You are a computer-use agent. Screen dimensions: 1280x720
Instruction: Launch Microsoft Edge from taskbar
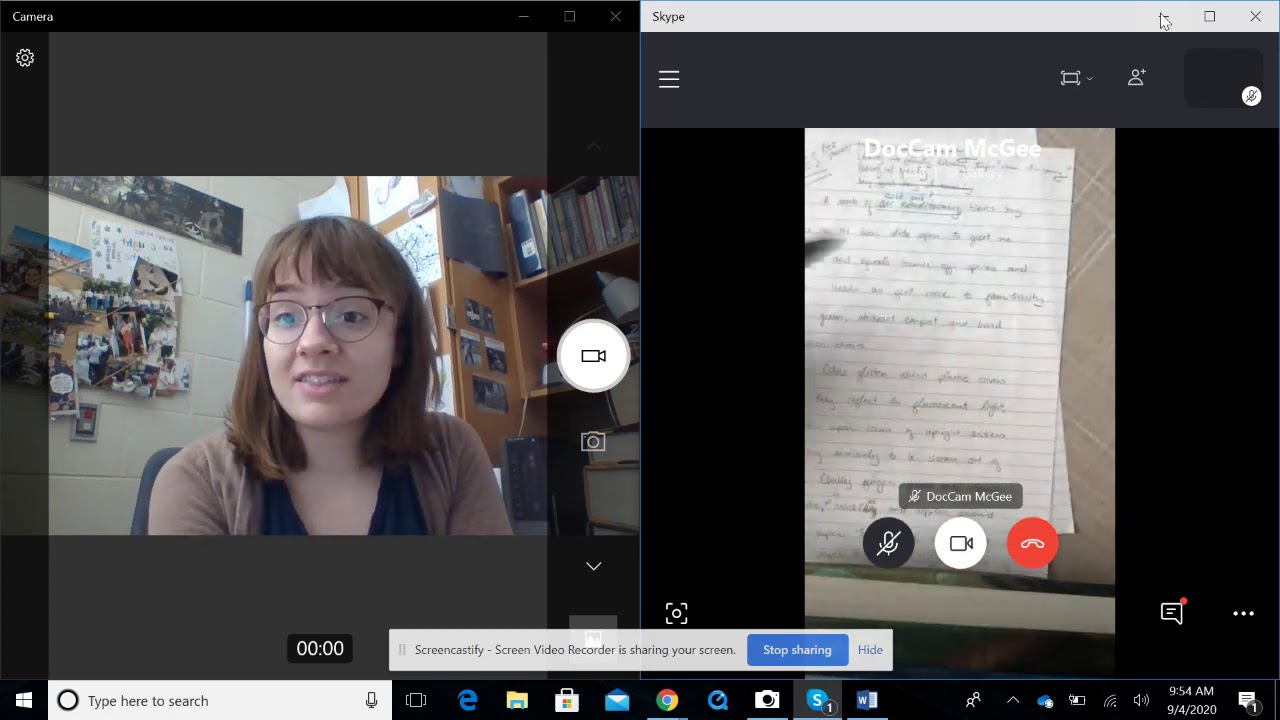(467, 700)
